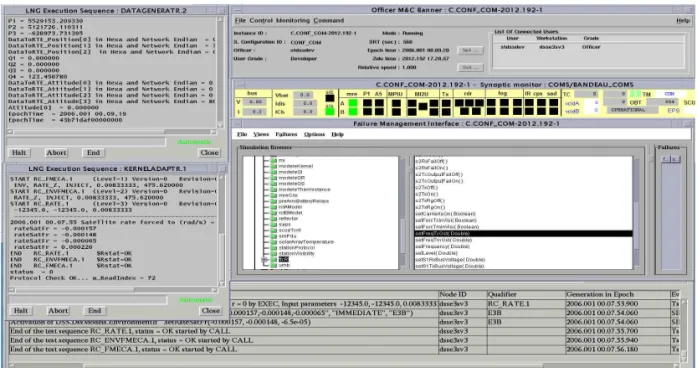
Task: Open Control menu in Officer M&C Banner
Action: 261,20
